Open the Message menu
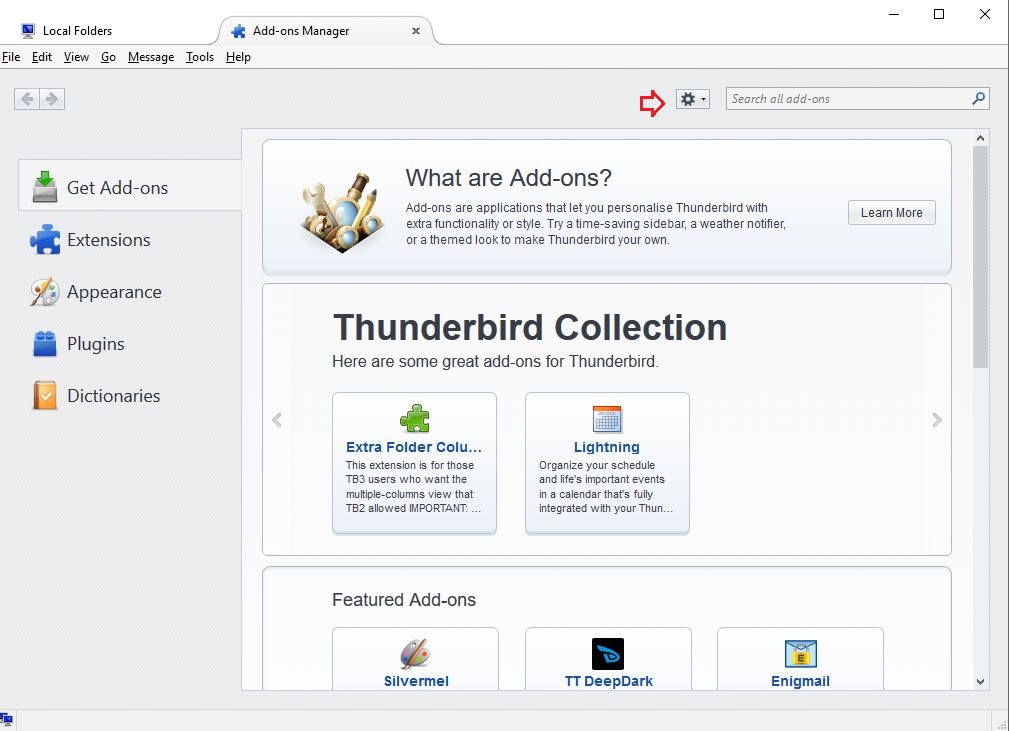This screenshot has height=731, width=1009. pyautogui.click(x=151, y=57)
